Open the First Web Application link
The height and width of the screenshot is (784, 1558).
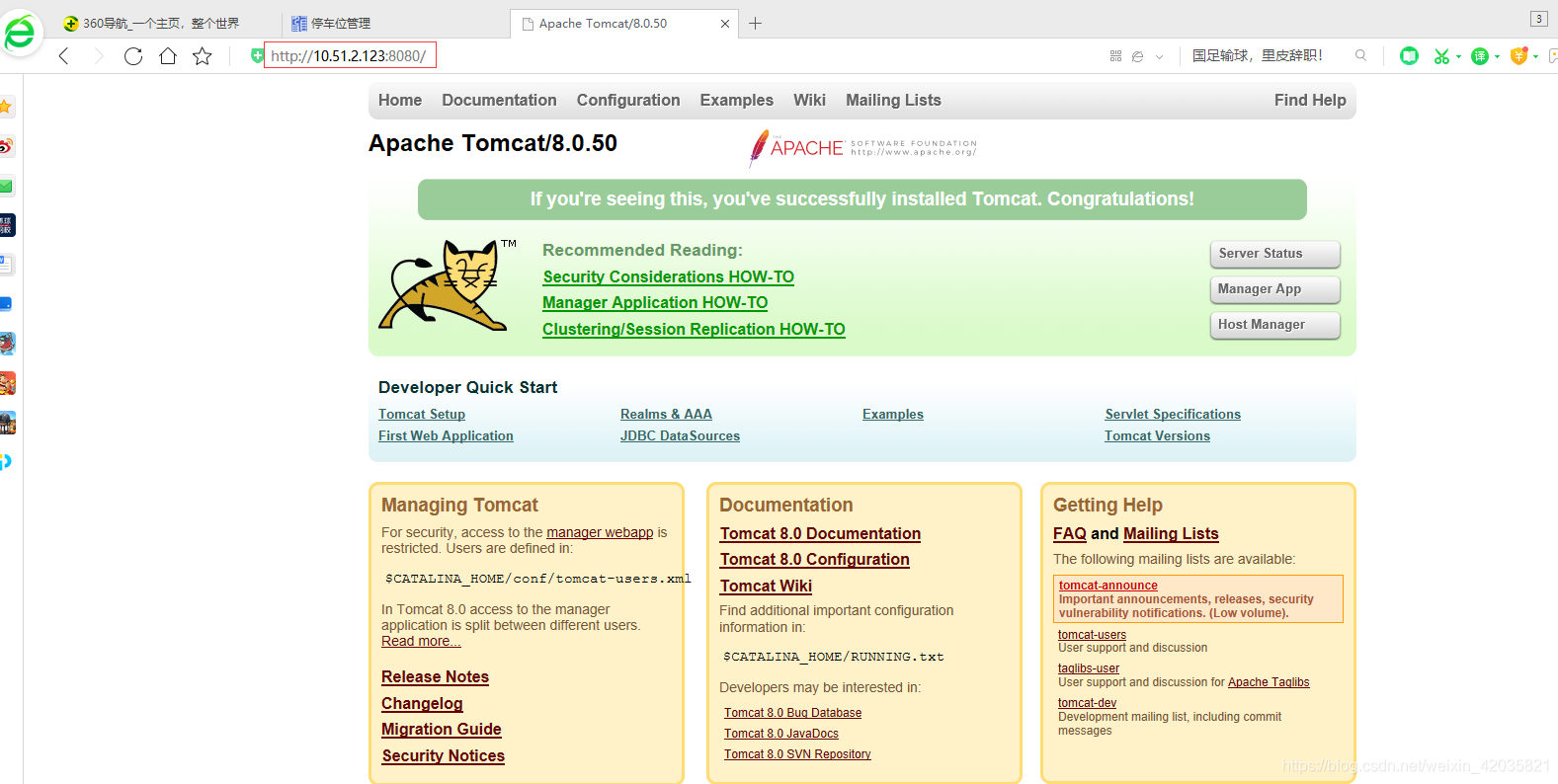click(446, 436)
